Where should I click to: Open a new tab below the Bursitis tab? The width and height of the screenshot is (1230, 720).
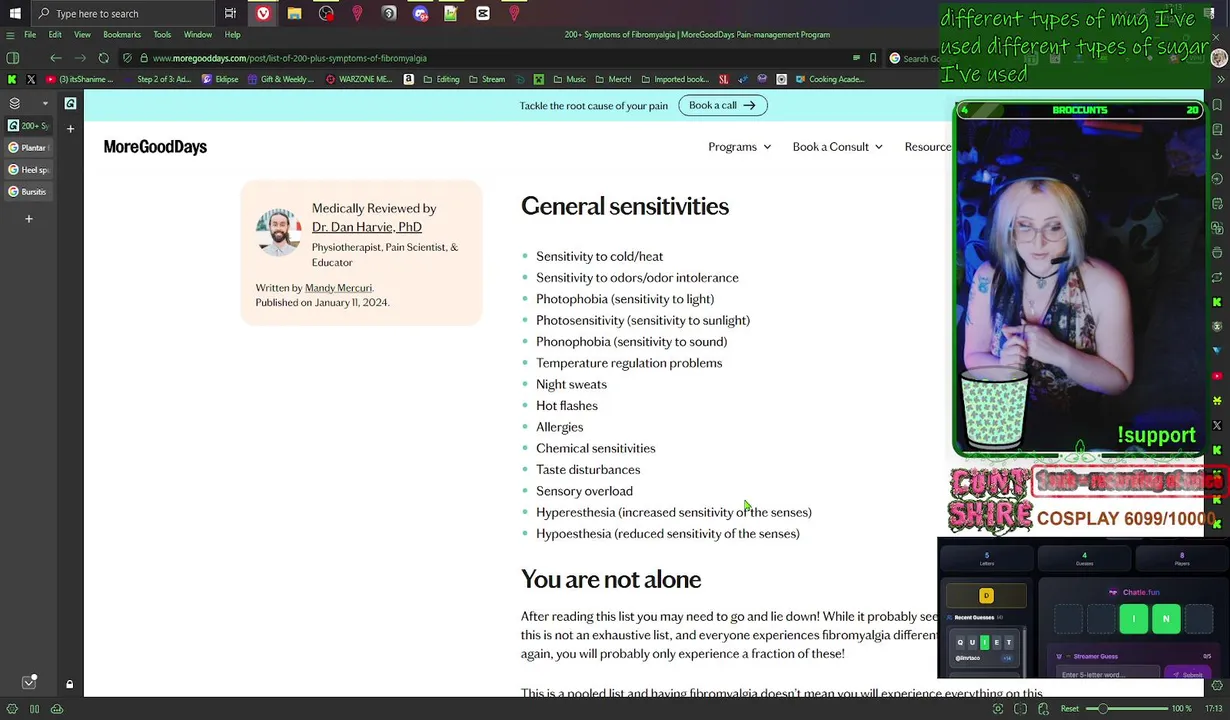click(29, 218)
